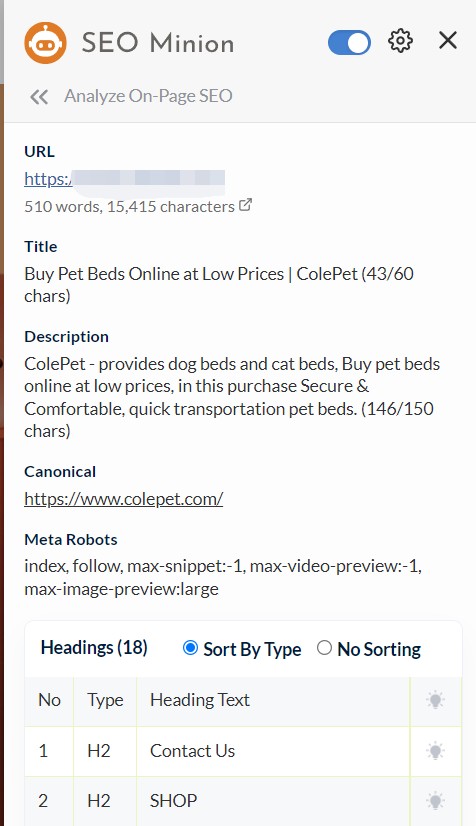Click the Analyze On-Page SEO breadcrumb
476x826 pixels.
(x=148, y=96)
